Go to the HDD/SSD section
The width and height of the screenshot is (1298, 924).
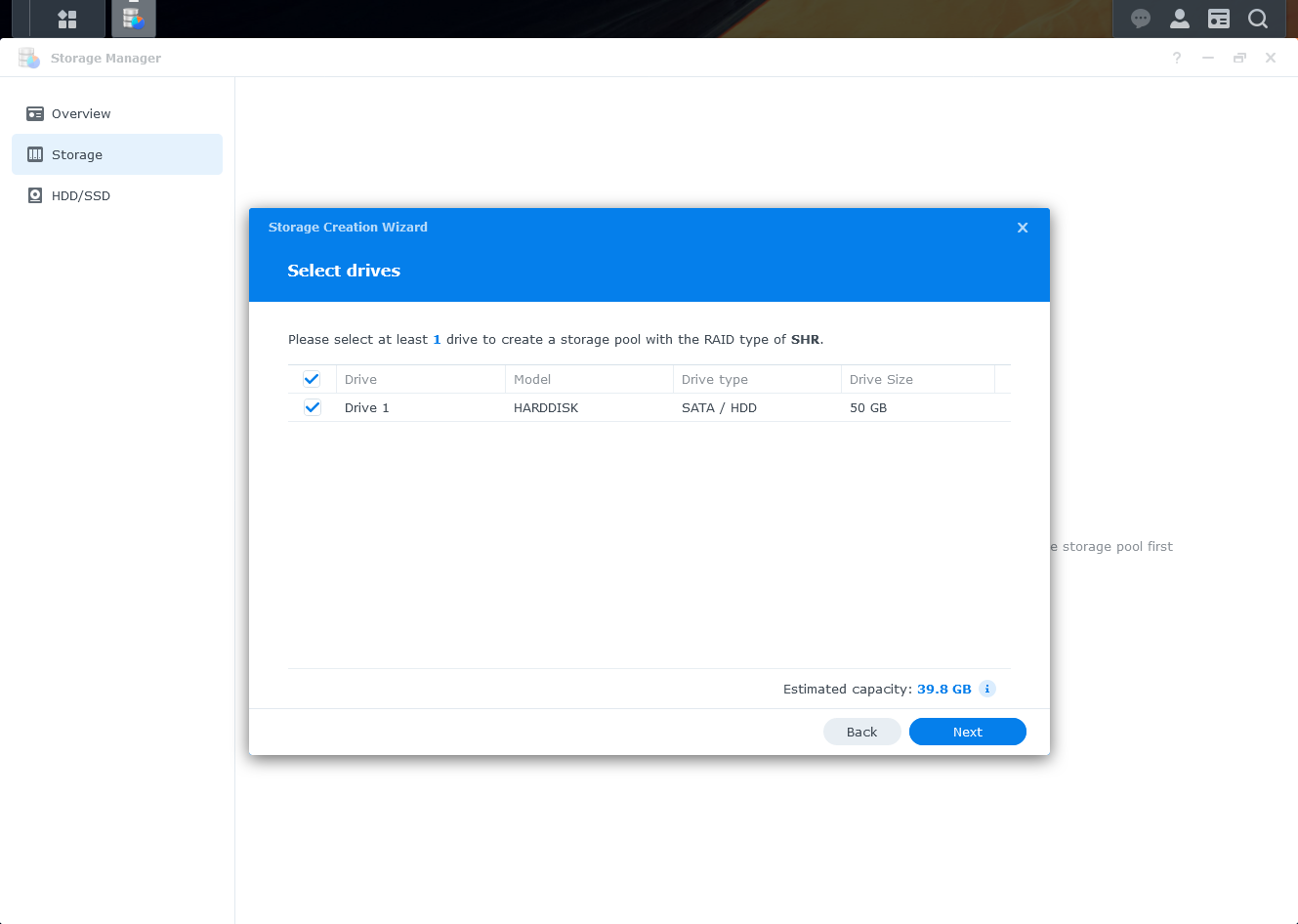point(81,195)
